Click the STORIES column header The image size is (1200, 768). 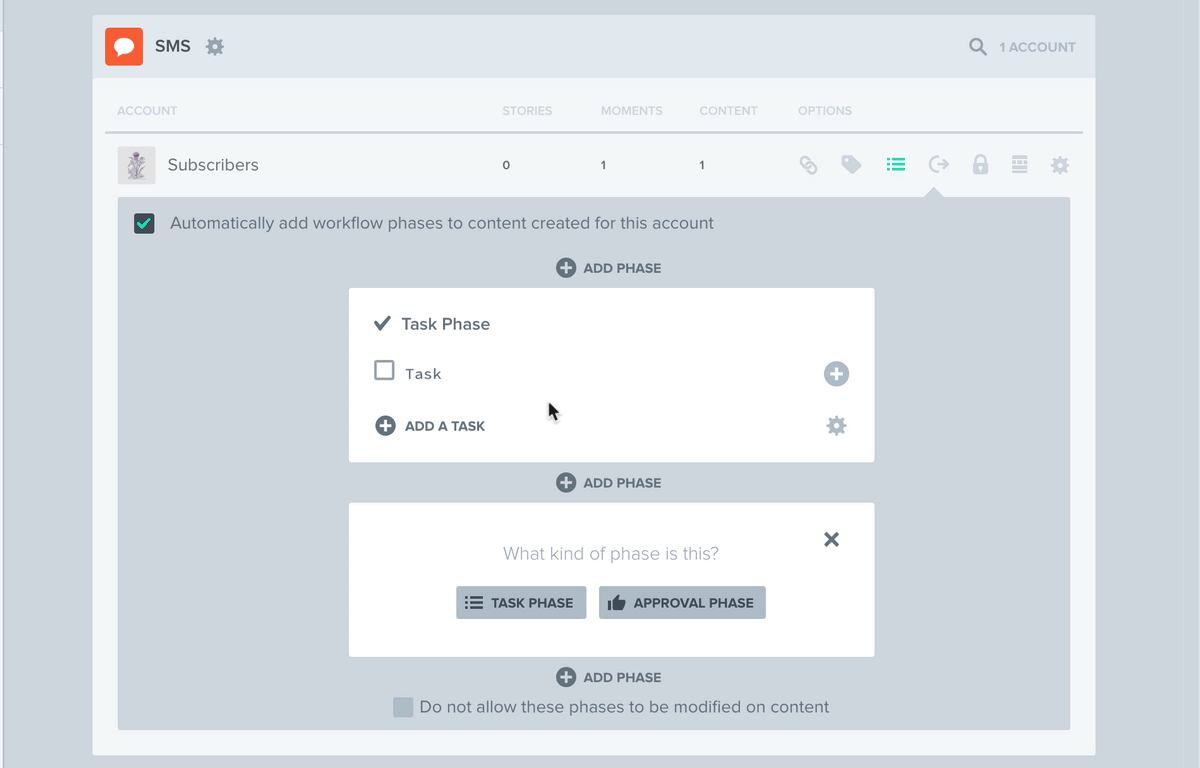point(527,111)
